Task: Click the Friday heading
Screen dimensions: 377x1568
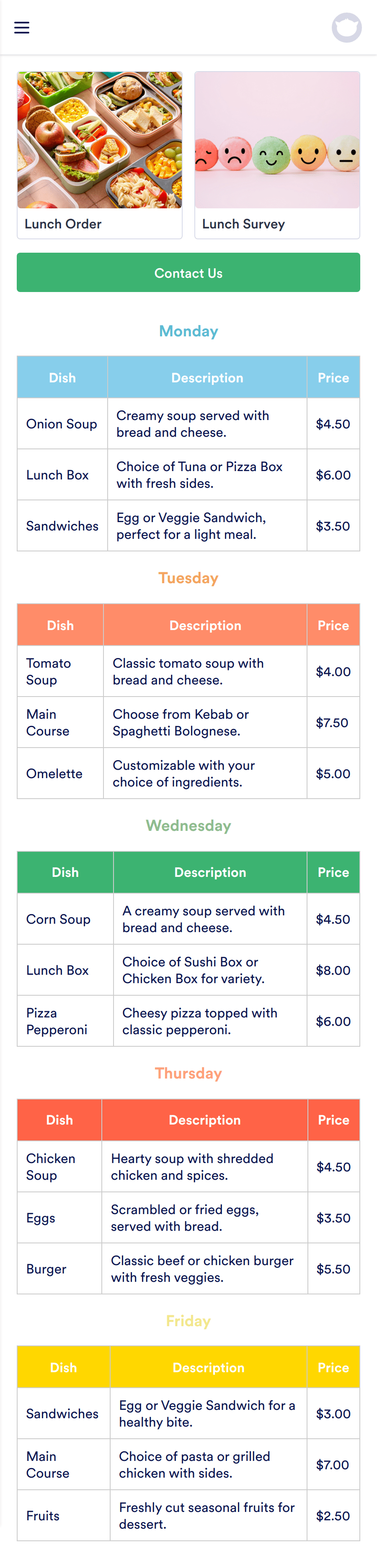Action: click(x=188, y=1321)
